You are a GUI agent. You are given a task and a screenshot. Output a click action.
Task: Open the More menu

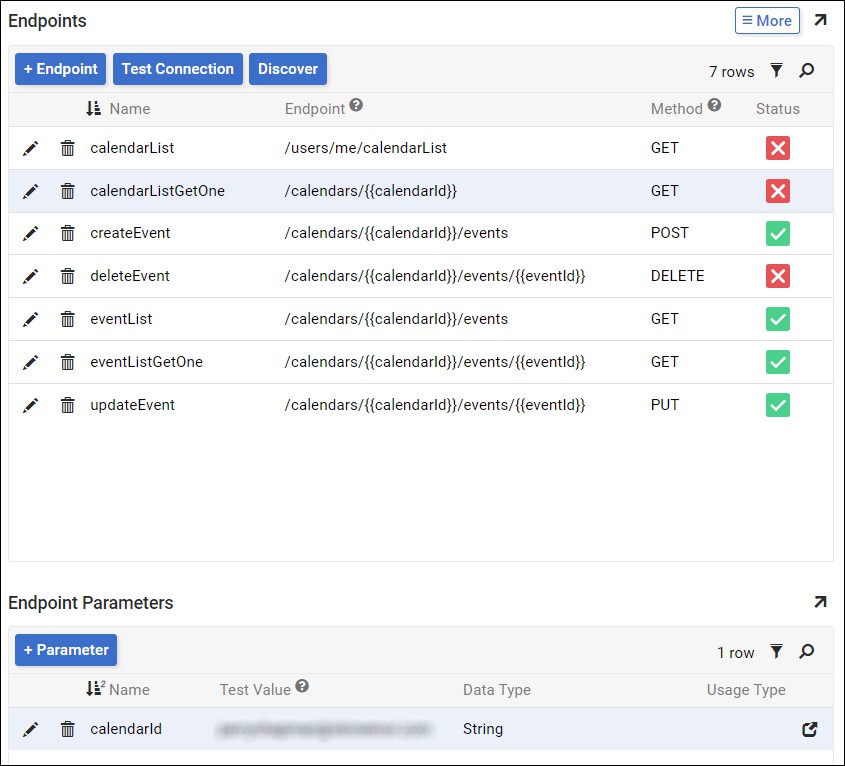767,20
